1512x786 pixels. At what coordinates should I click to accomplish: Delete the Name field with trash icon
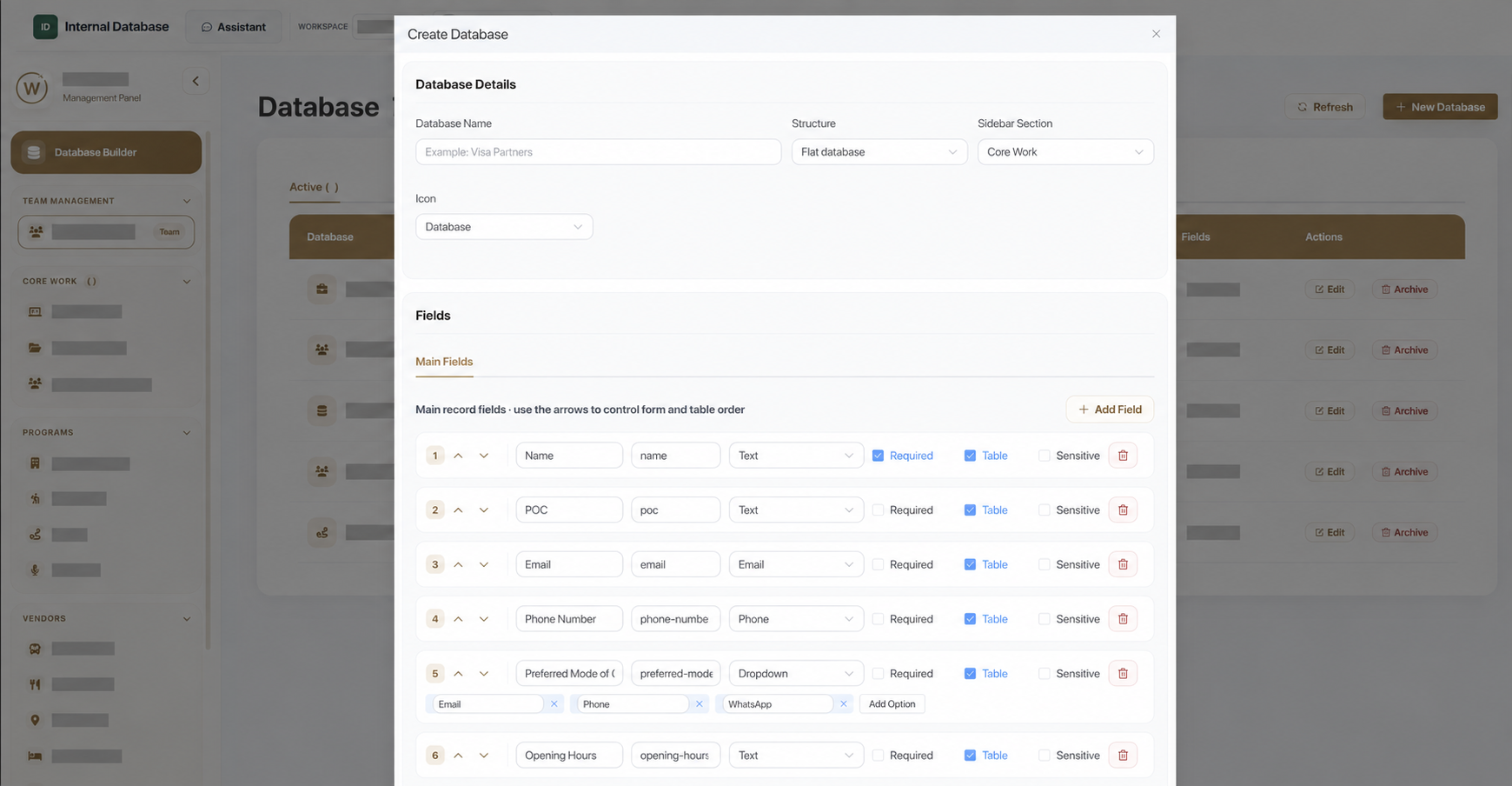[x=1123, y=456]
